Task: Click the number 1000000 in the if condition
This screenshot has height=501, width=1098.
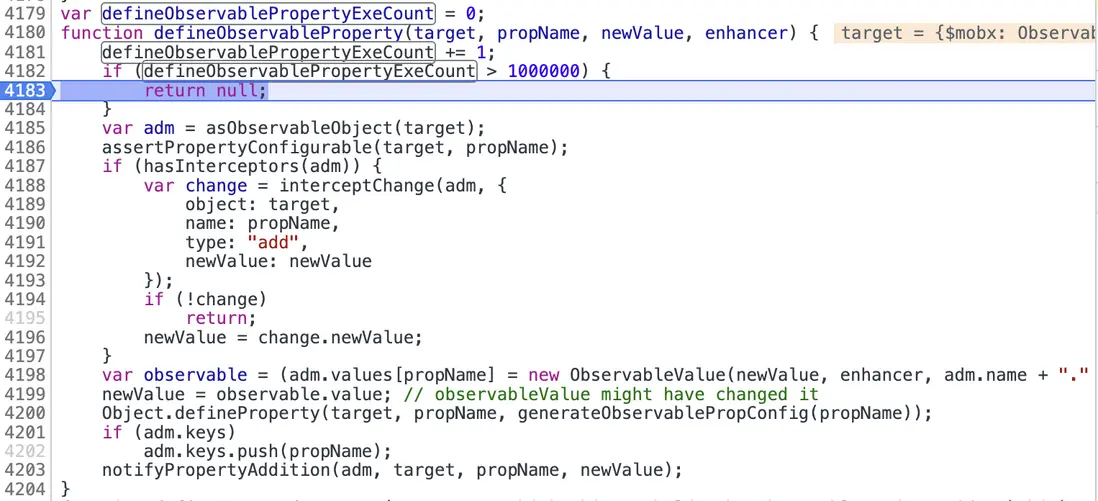Action: [x=543, y=71]
